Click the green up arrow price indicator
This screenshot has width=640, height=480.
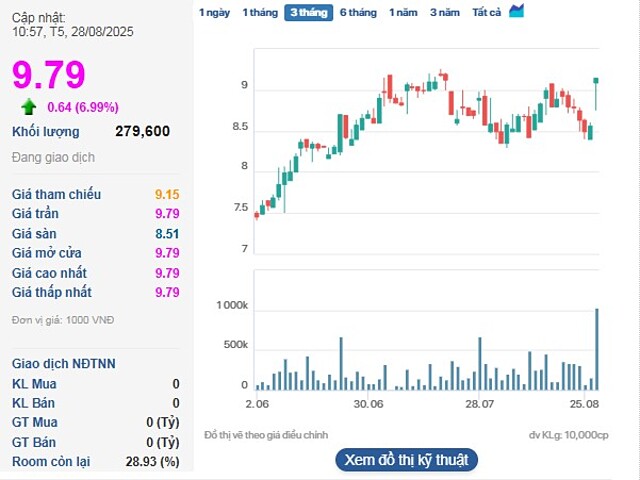[x=28, y=107]
